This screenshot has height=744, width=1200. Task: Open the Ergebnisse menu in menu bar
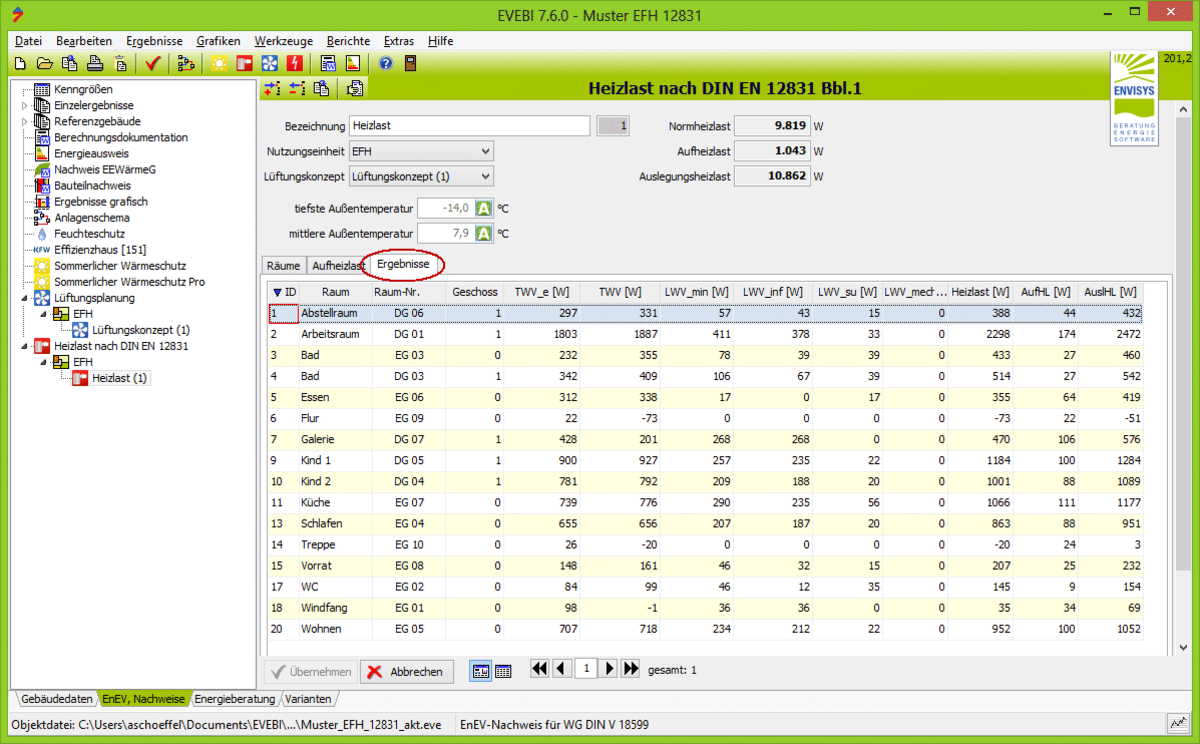154,41
